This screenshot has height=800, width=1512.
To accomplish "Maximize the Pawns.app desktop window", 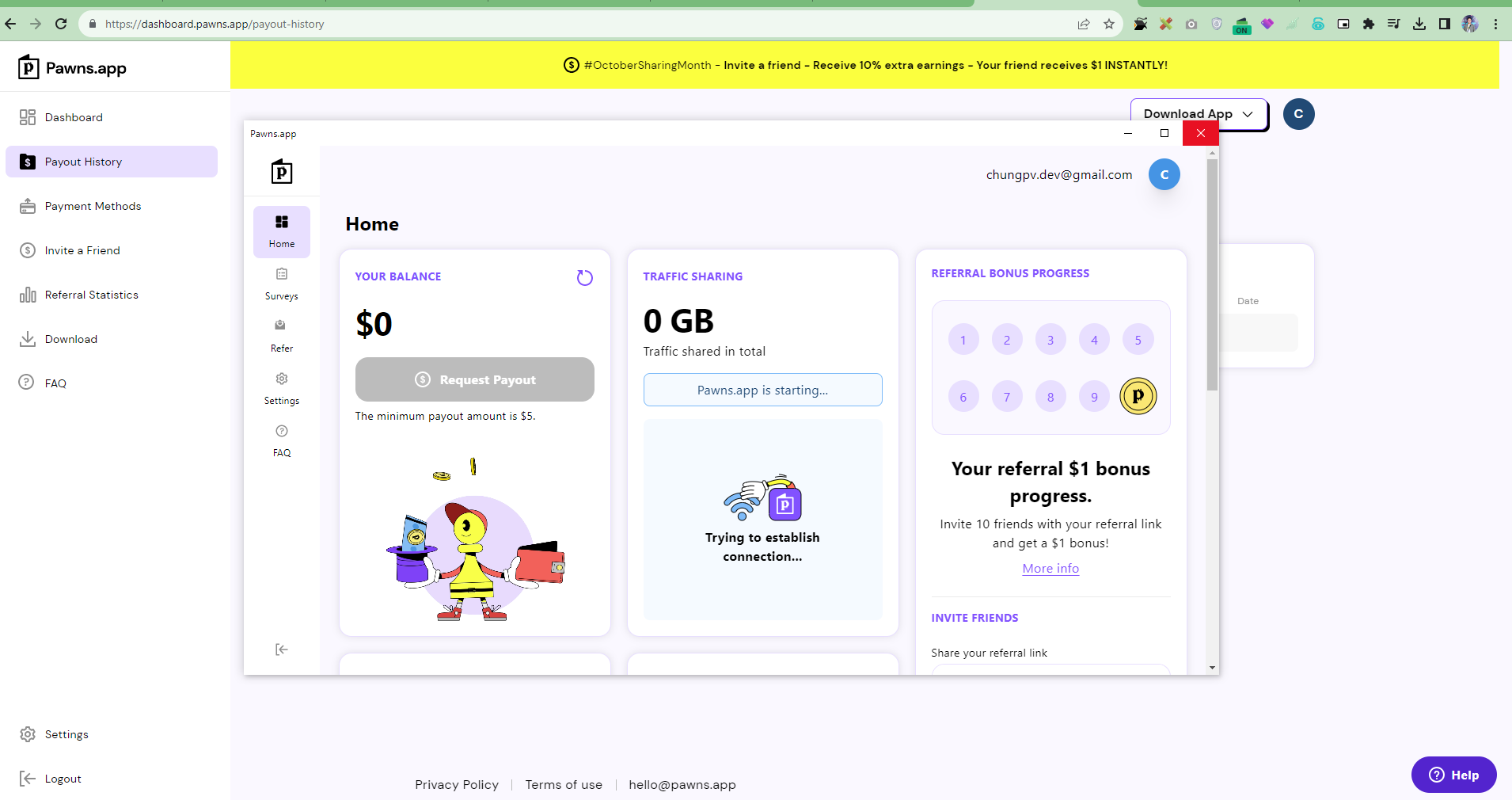I will pos(1164,133).
